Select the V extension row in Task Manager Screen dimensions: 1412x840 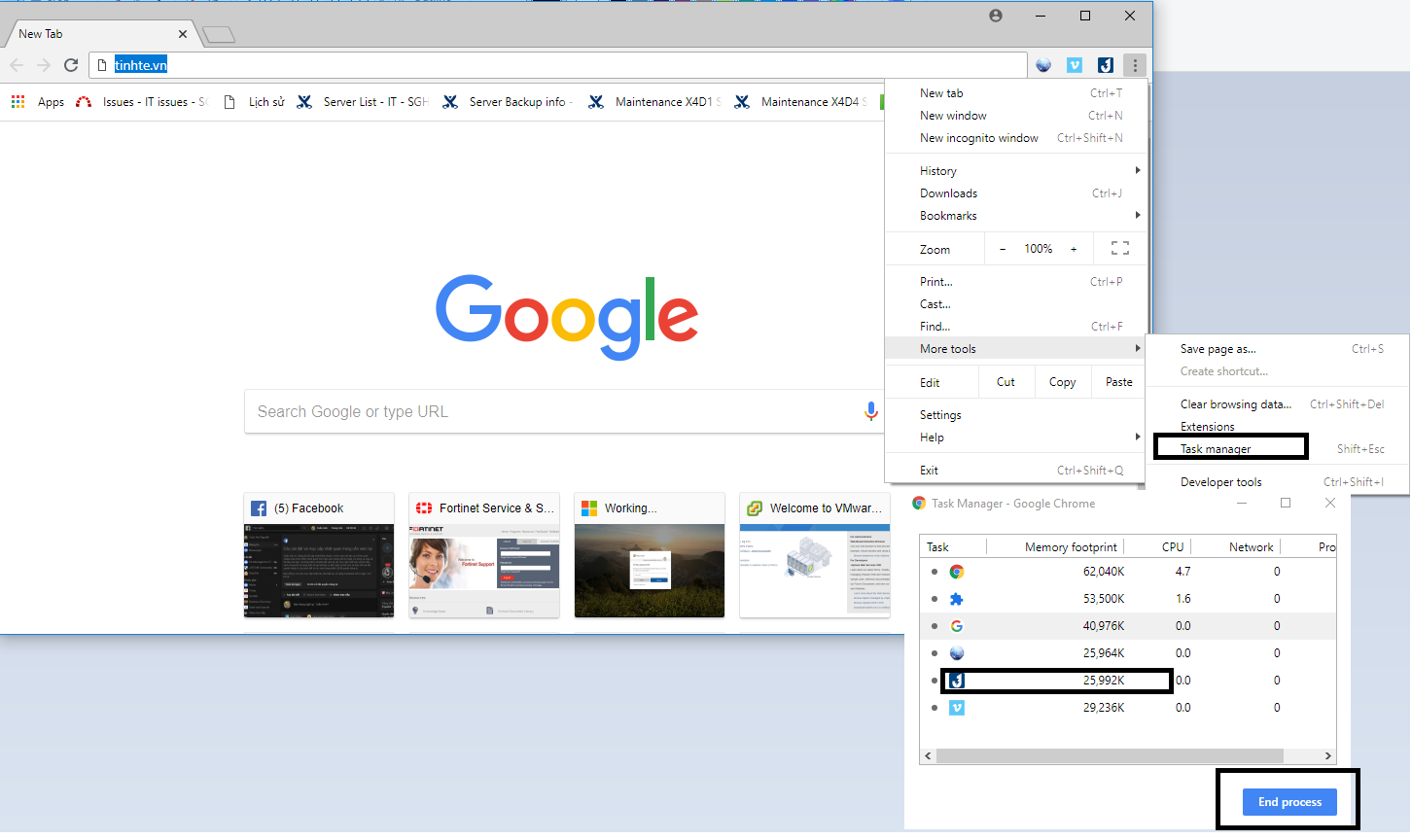[x=1128, y=708]
